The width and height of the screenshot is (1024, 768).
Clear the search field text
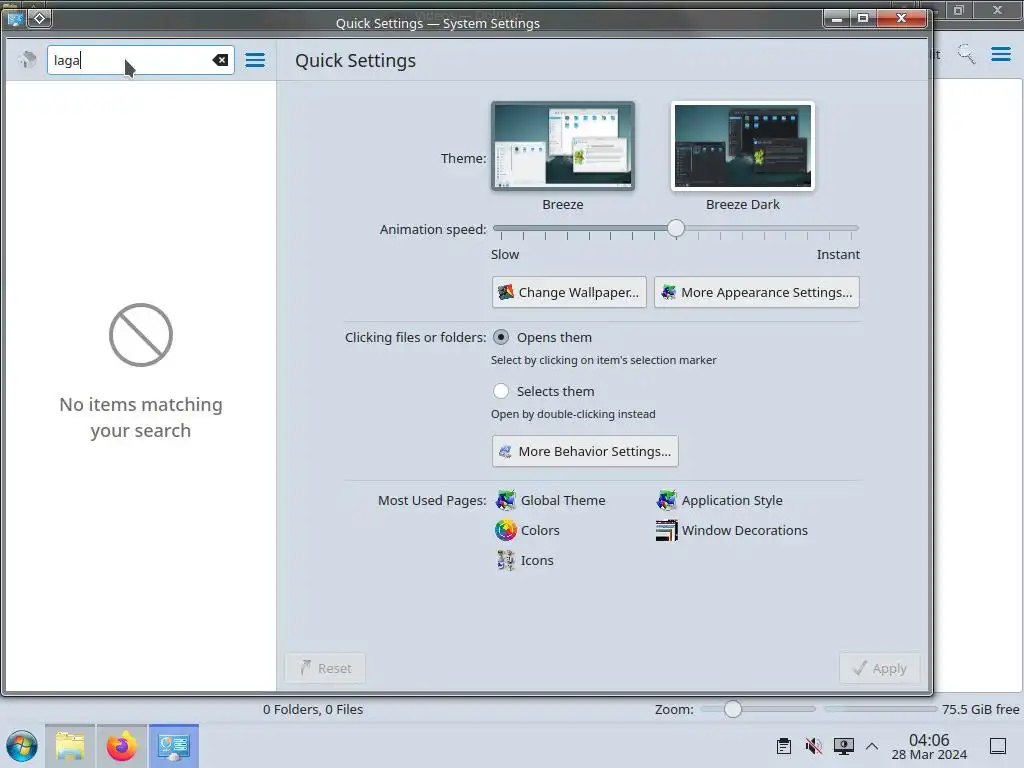pyautogui.click(x=220, y=60)
